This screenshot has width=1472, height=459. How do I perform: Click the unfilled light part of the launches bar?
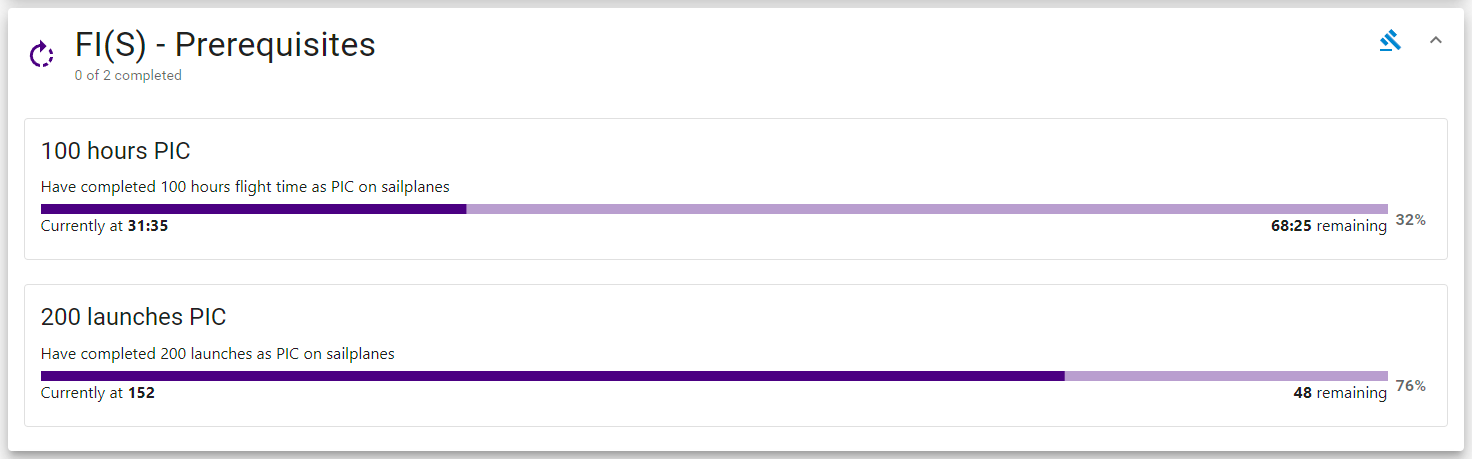[x=1226, y=376]
